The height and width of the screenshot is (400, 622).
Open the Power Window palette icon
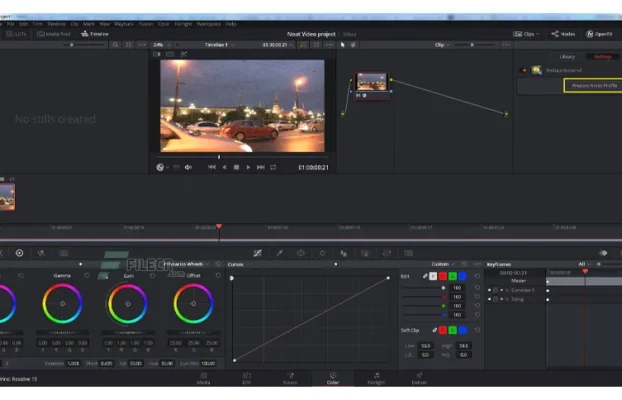[x=301, y=253]
